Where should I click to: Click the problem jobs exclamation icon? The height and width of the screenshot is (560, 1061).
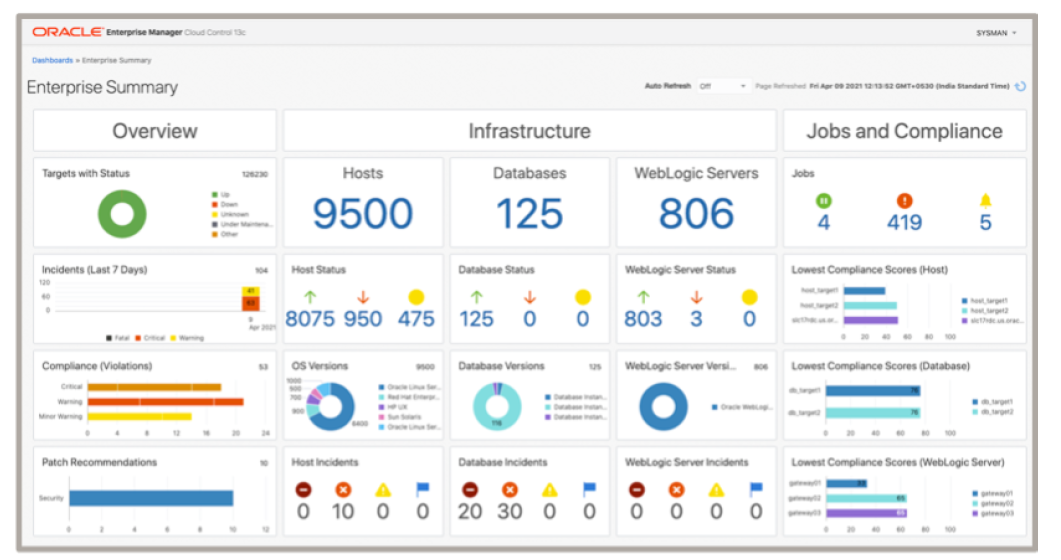pyautogui.click(x=905, y=201)
